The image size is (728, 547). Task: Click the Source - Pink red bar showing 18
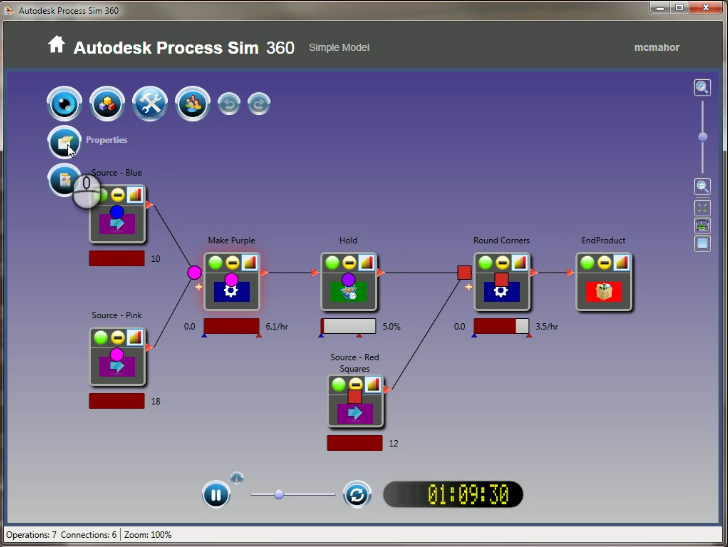(117, 401)
